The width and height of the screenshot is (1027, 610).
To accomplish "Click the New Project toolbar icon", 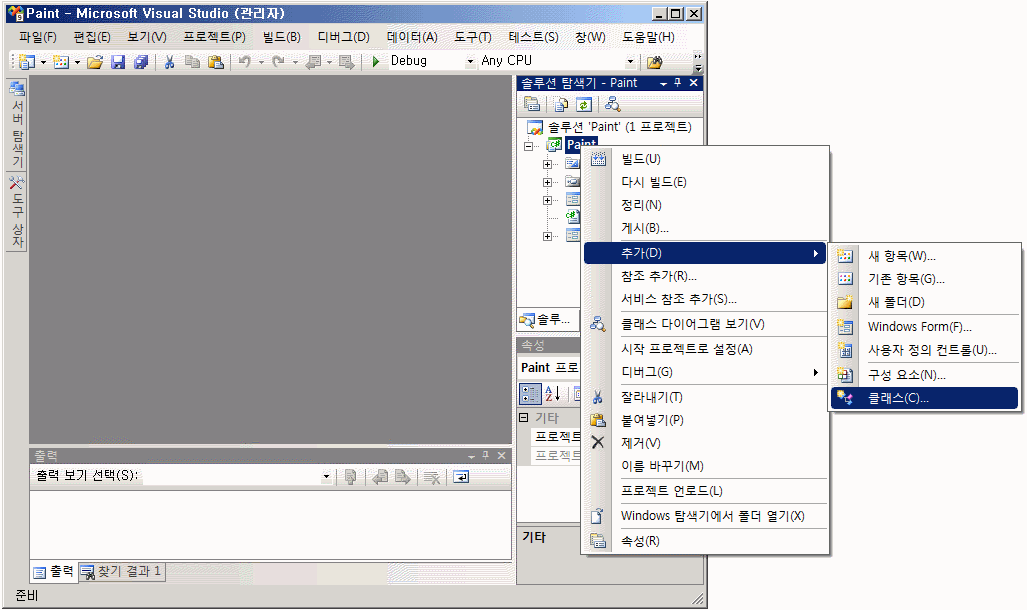I will 27,62.
